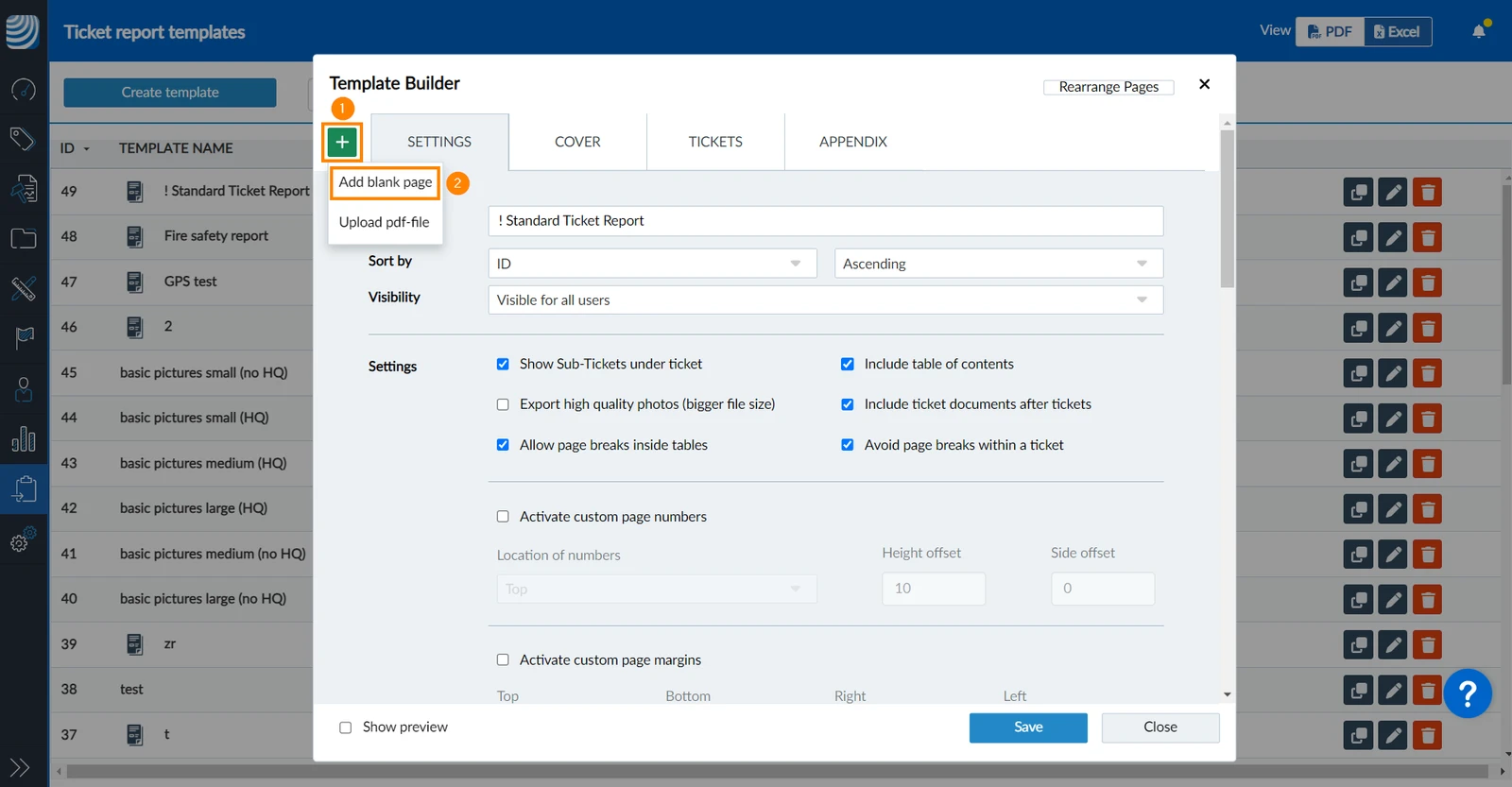Toggle Activate custom page numbers checkbox
1512x787 pixels.
(x=503, y=517)
